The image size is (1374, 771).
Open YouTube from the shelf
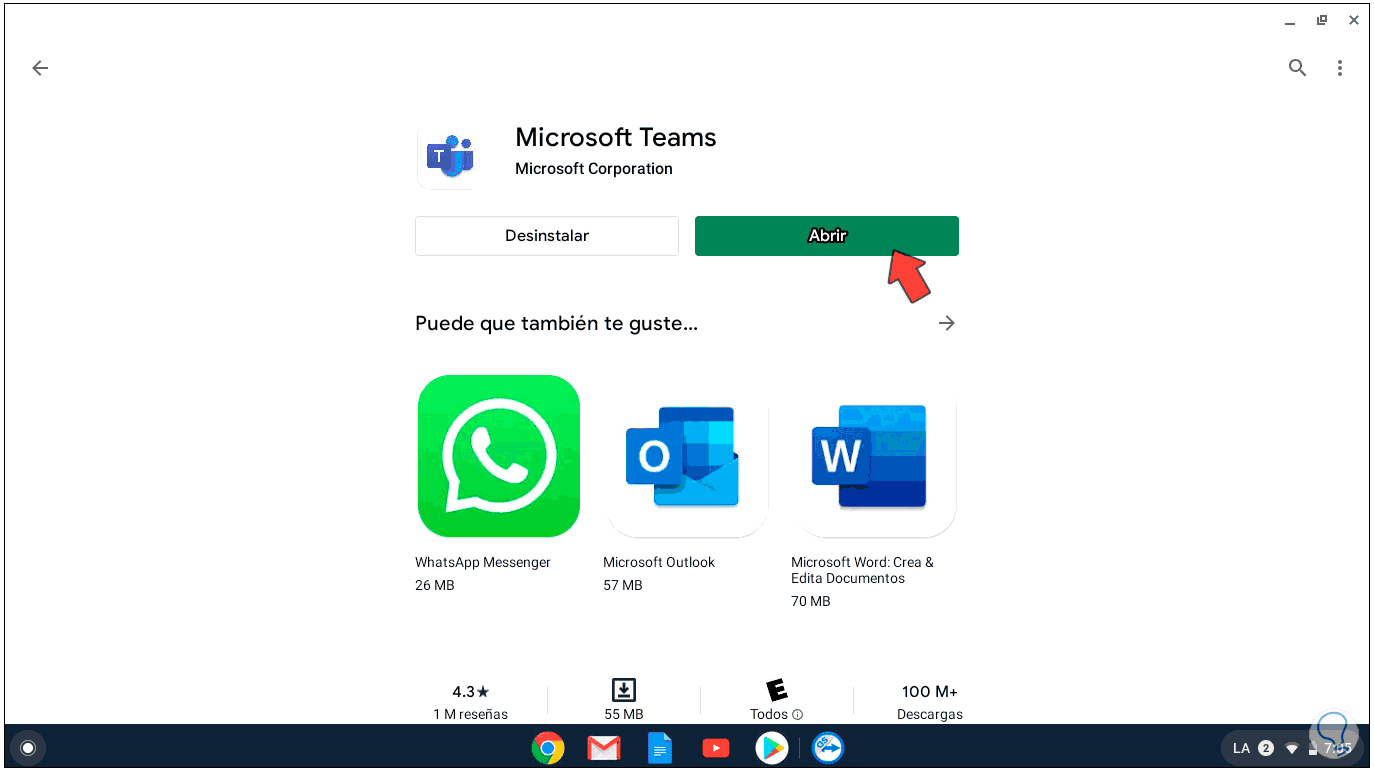716,748
